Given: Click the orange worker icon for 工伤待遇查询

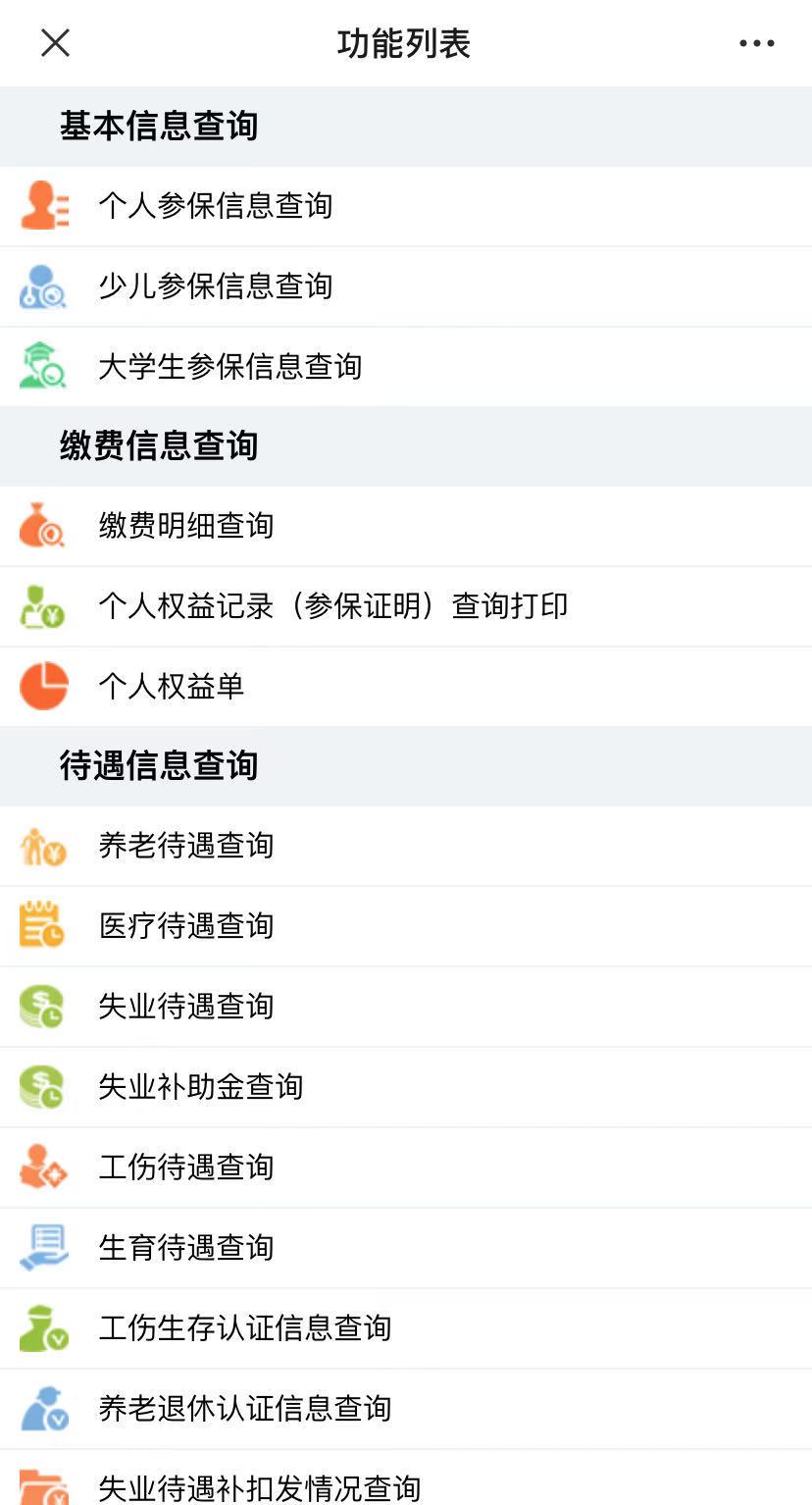Looking at the screenshot, I should point(43,1167).
